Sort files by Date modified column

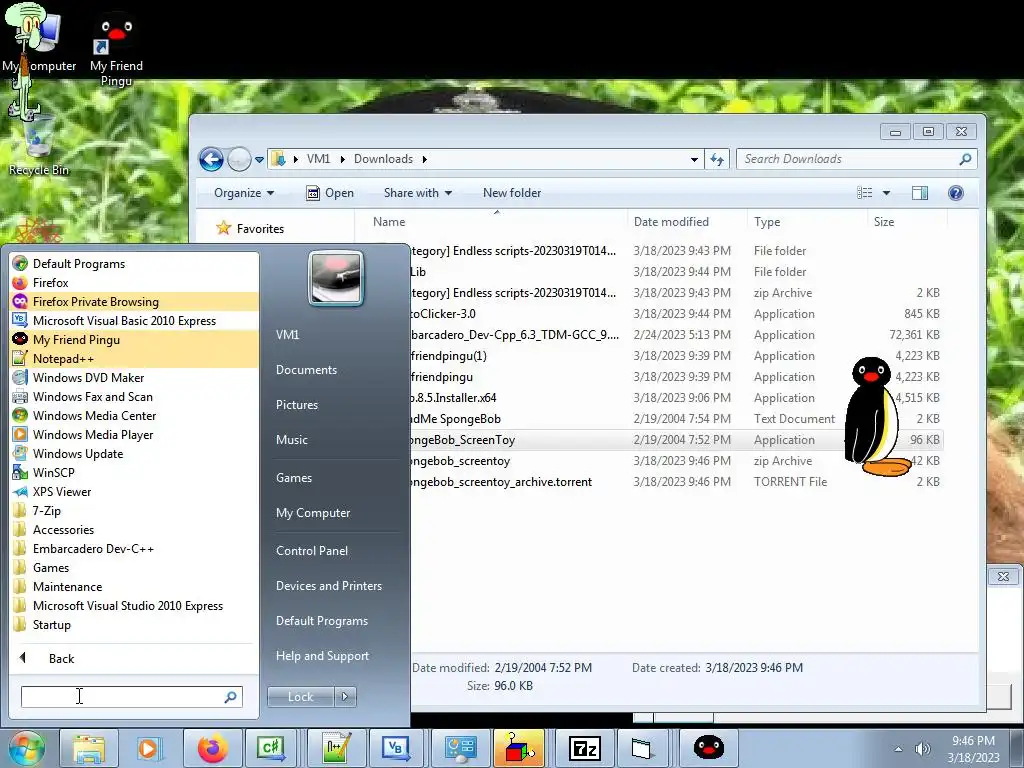tap(671, 222)
